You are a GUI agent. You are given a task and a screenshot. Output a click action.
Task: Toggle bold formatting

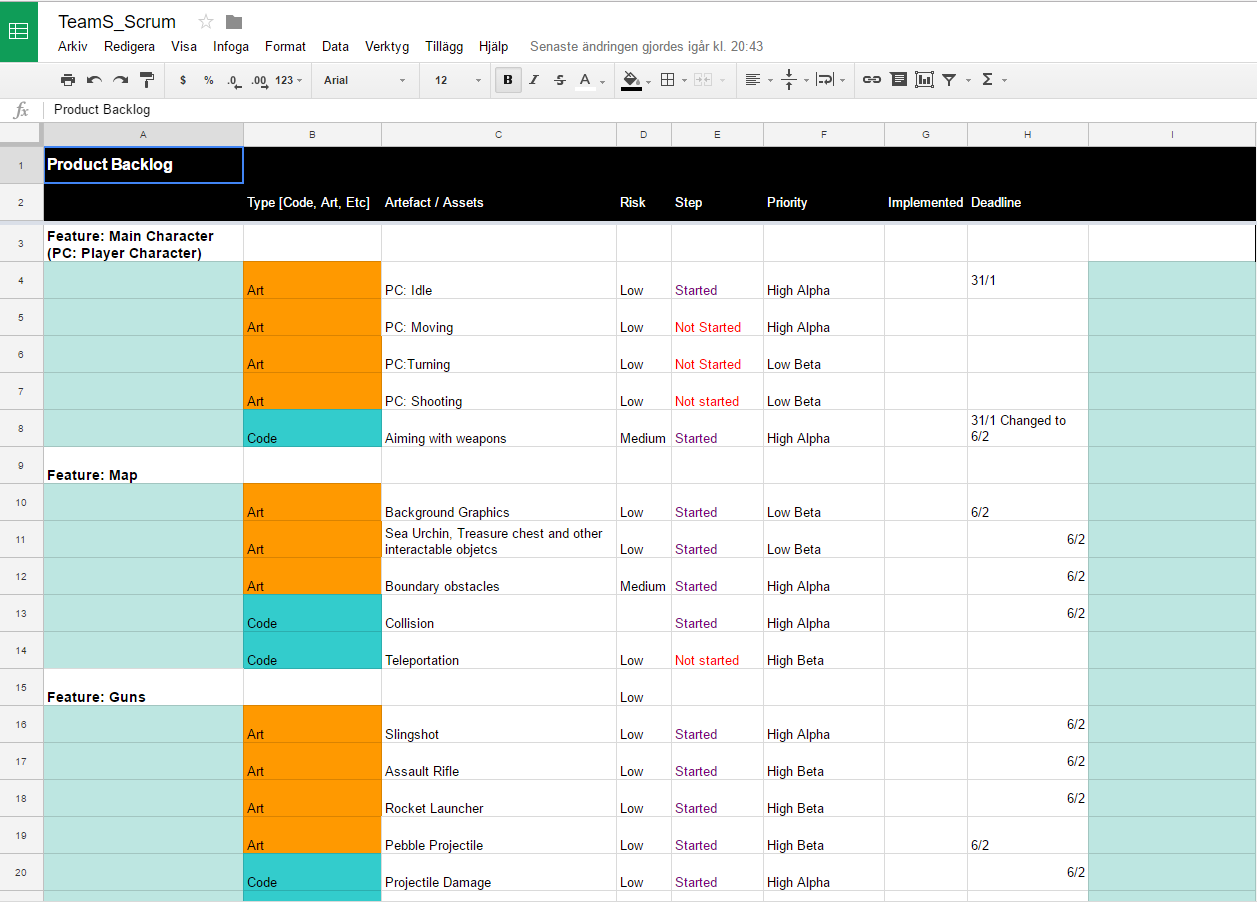click(x=508, y=80)
